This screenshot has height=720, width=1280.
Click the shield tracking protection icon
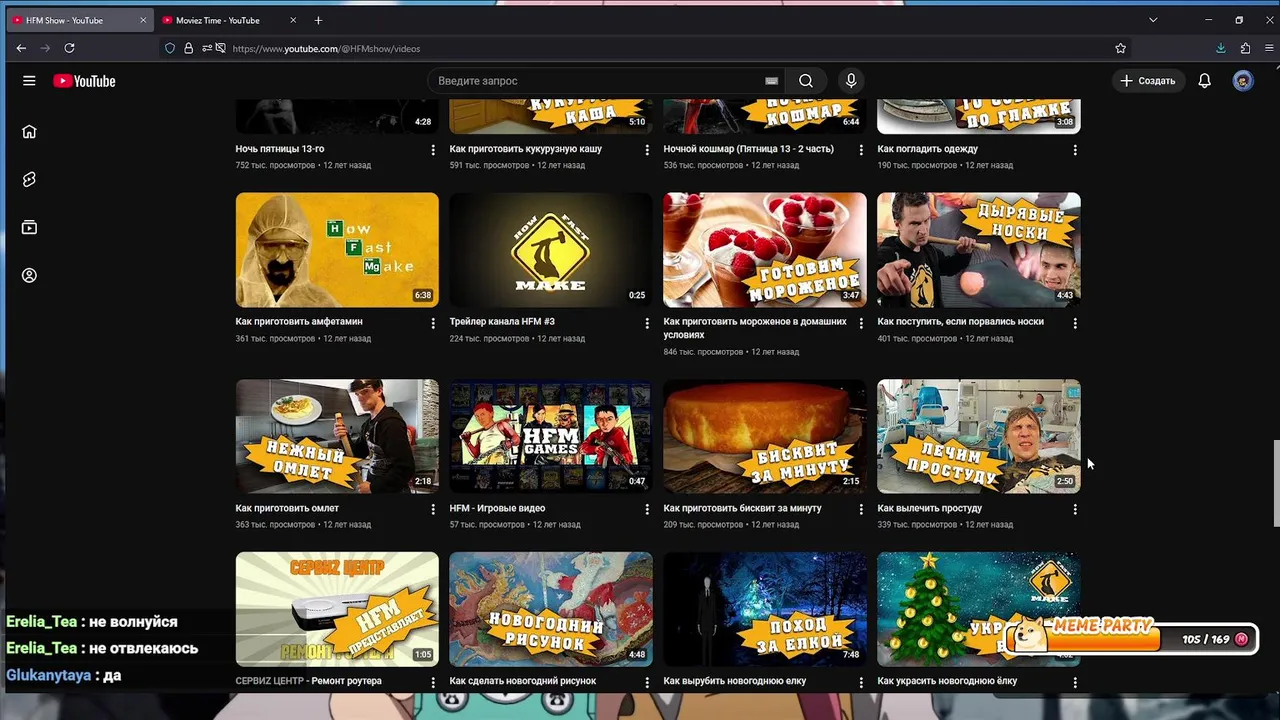click(170, 48)
